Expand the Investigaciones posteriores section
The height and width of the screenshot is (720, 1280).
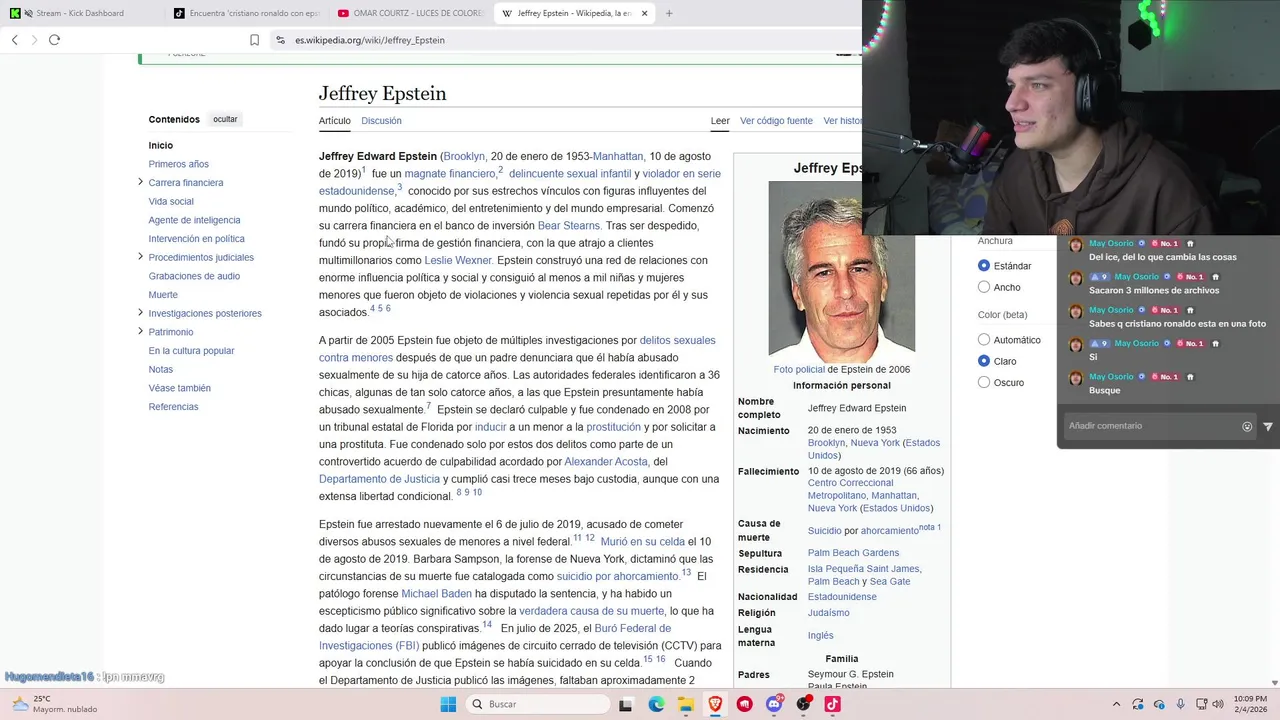click(140, 313)
